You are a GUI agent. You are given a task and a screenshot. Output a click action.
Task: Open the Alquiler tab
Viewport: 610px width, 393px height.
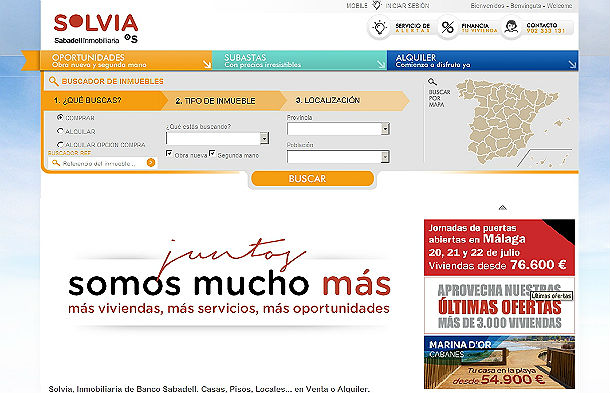pyautogui.click(x=483, y=60)
